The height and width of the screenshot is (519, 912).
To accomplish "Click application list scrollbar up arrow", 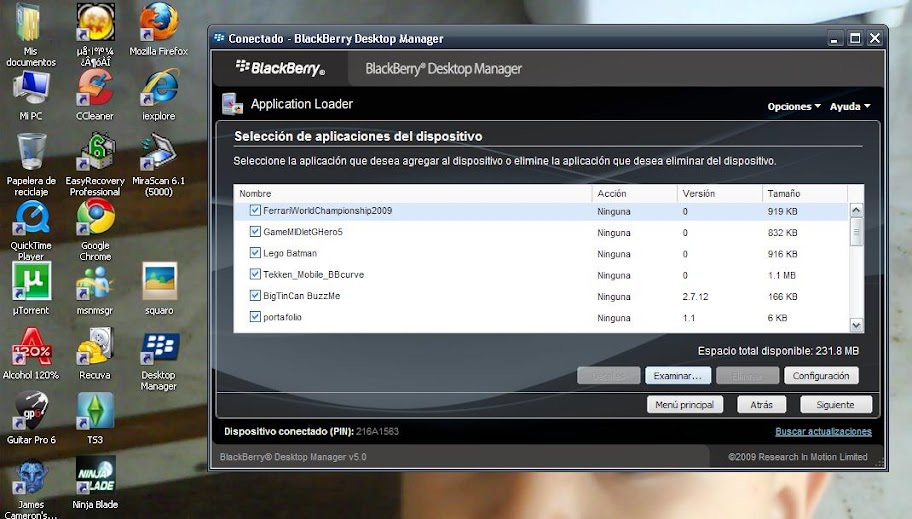I will [856, 210].
